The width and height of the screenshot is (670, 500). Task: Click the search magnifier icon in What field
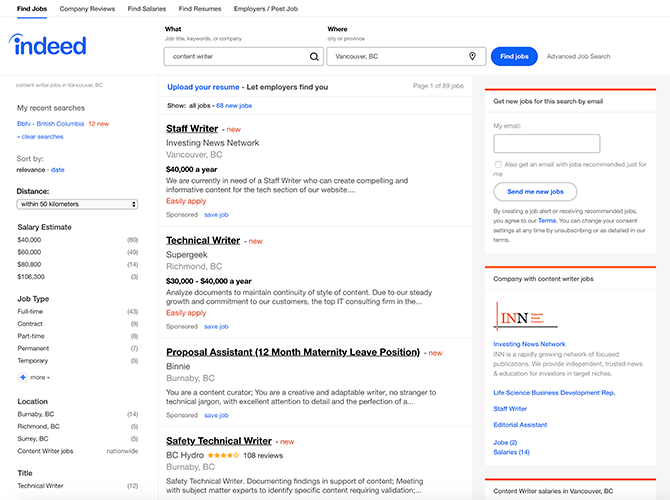314,56
